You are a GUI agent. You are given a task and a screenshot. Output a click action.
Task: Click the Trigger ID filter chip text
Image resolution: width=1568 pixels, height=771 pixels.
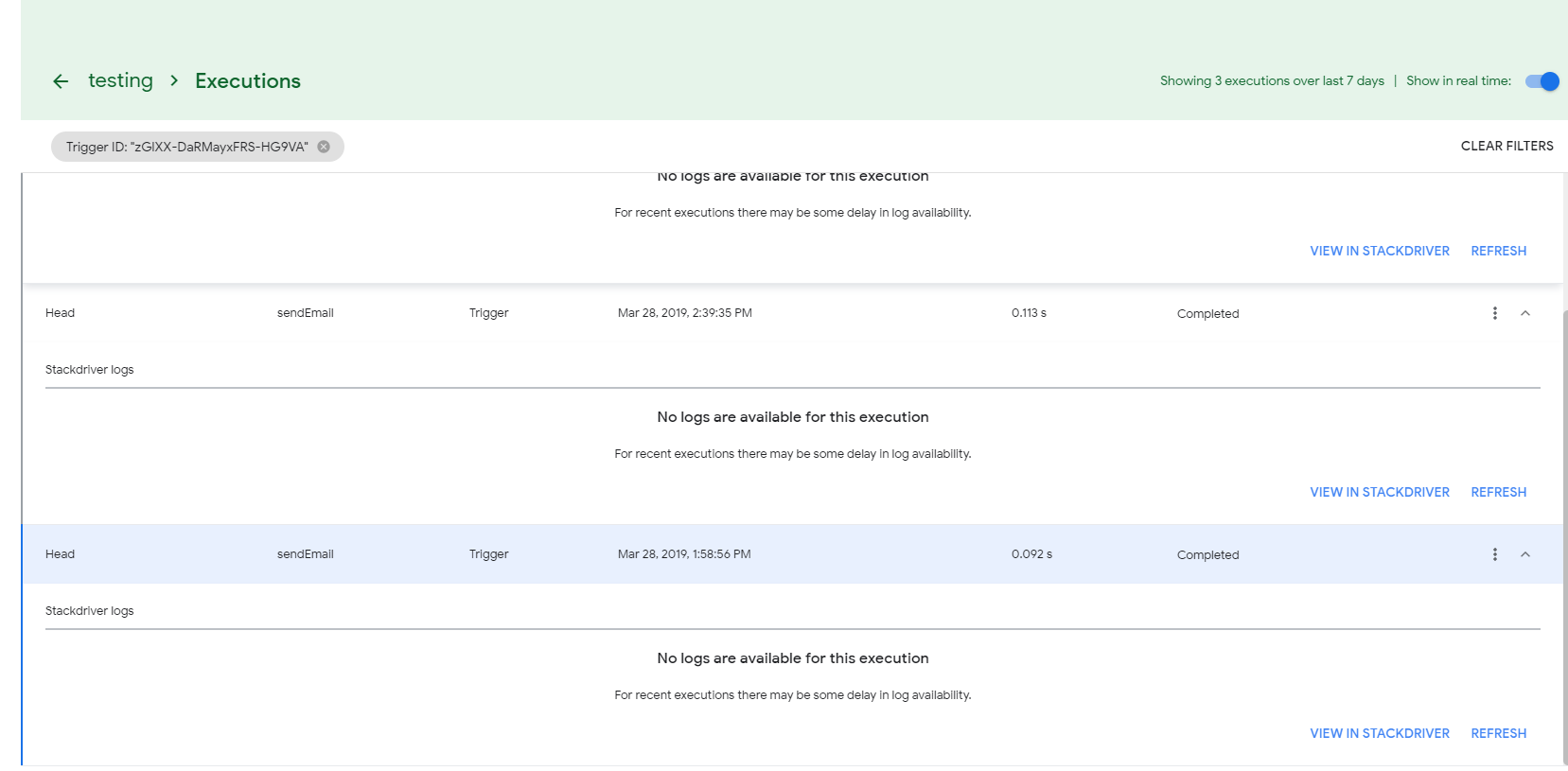click(x=186, y=147)
